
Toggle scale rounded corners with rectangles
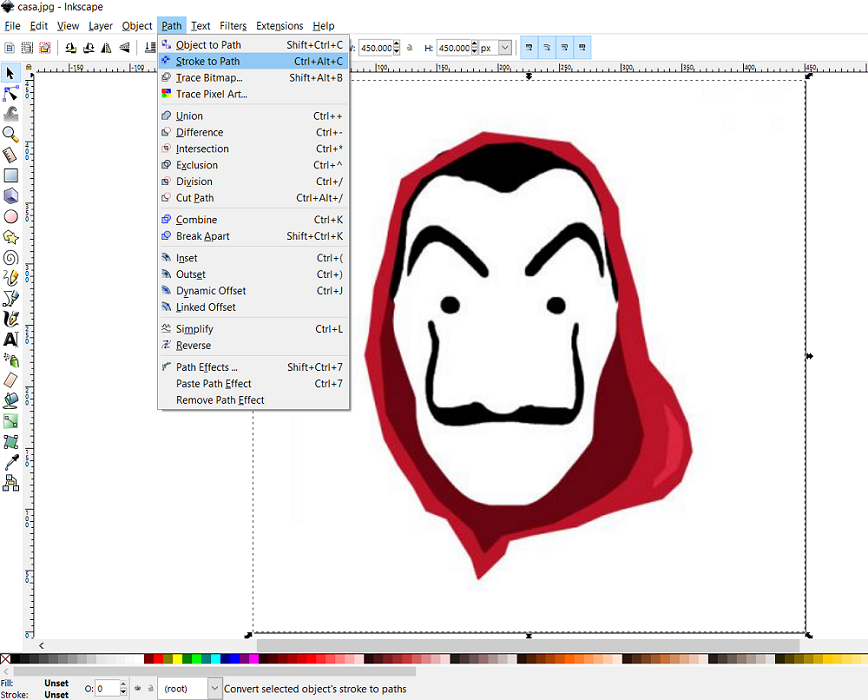[x=547, y=48]
